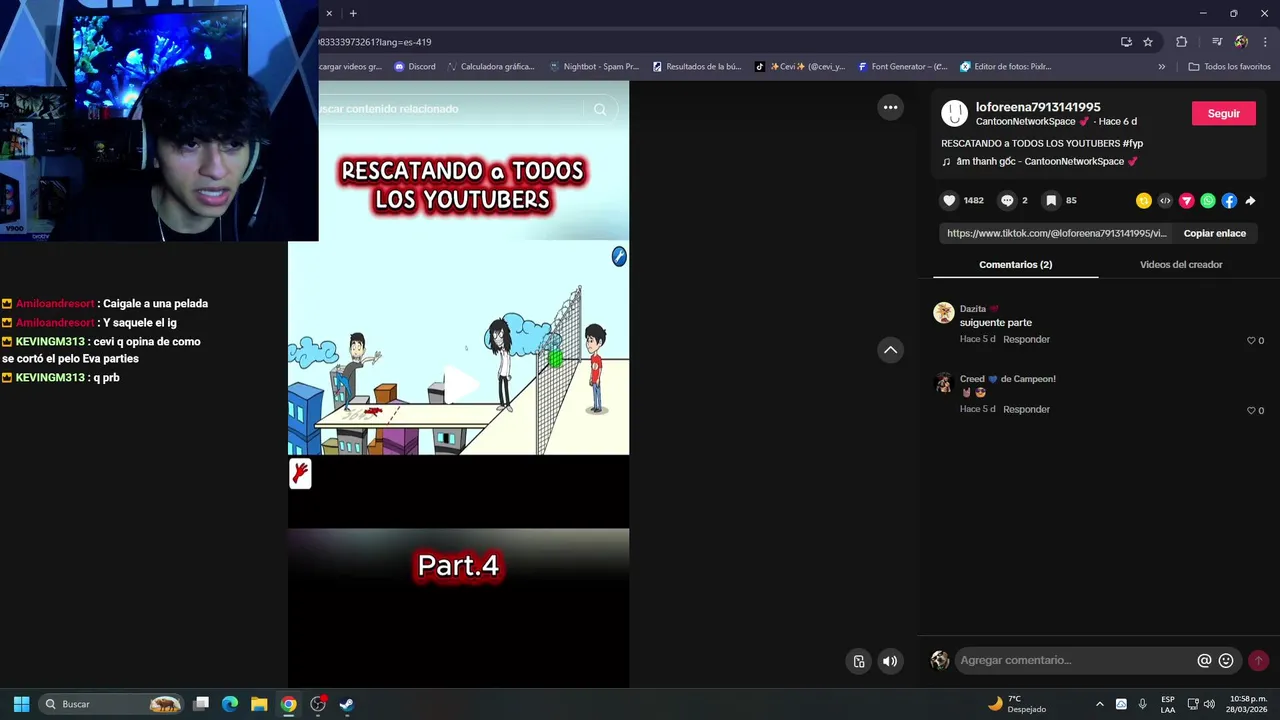This screenshot has width=1280, height=720.
Task: Open the Chrome media control icon
Action: click(x=1217, y=42)
